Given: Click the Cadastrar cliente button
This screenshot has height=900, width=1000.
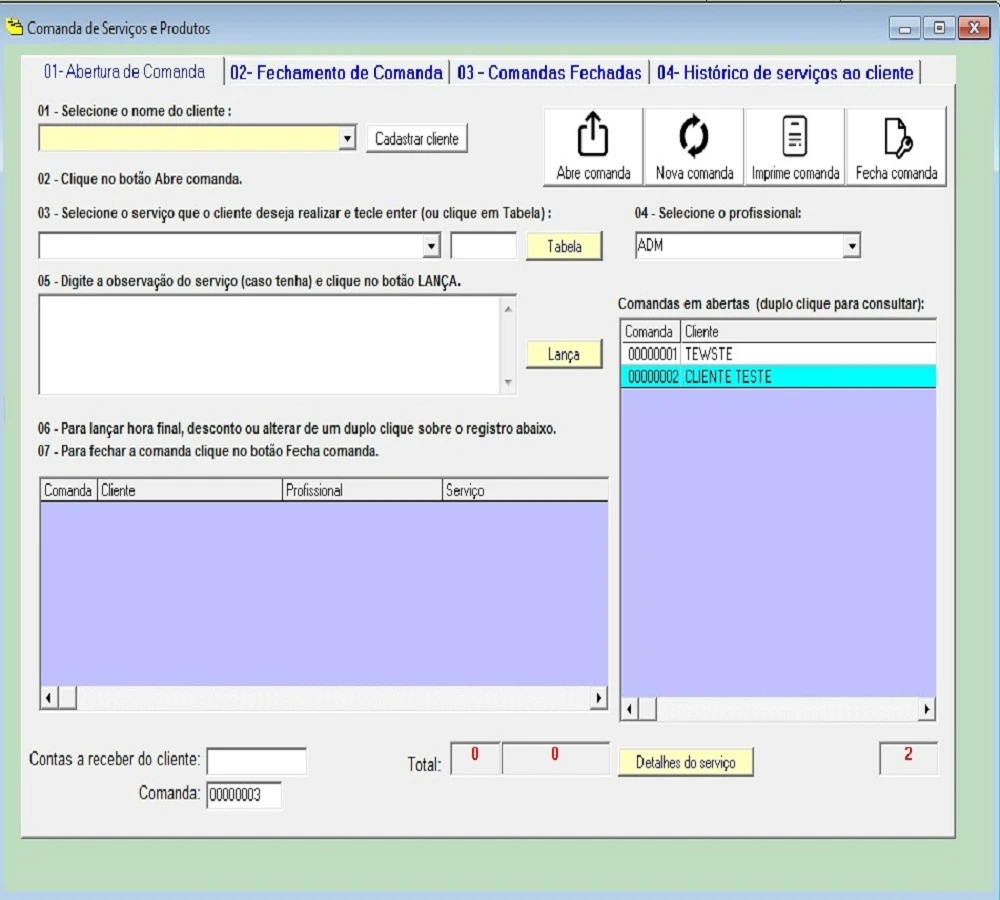Looking at the screenshot, I should pyautogui.click(x=416, y=139).
